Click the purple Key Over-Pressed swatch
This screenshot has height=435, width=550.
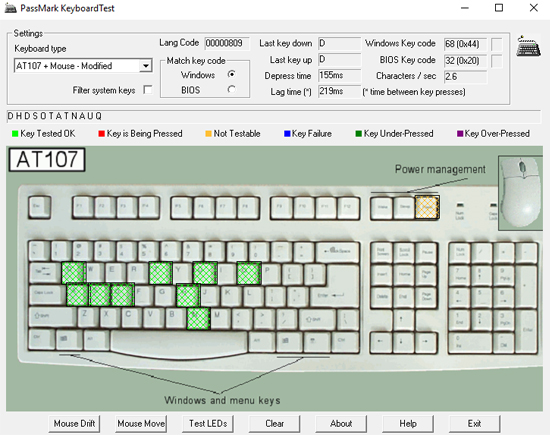coord(460,134)
